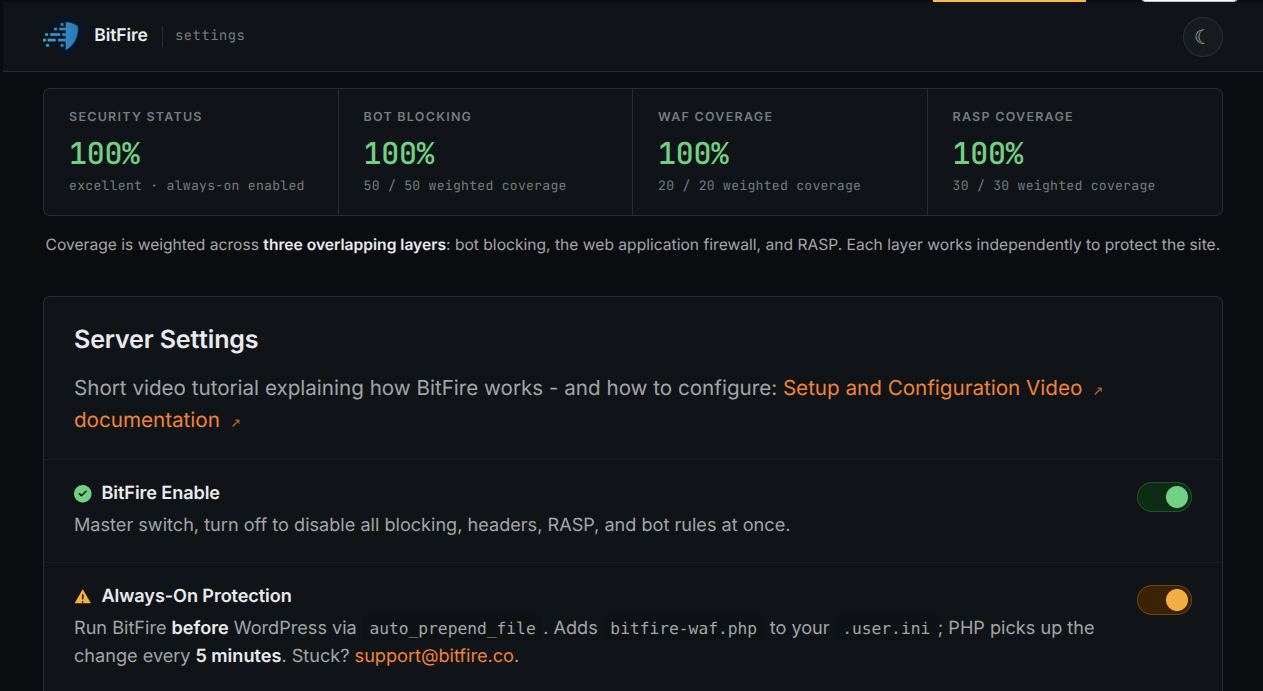Click the external-link arrow after documentation

click(236, 423)
